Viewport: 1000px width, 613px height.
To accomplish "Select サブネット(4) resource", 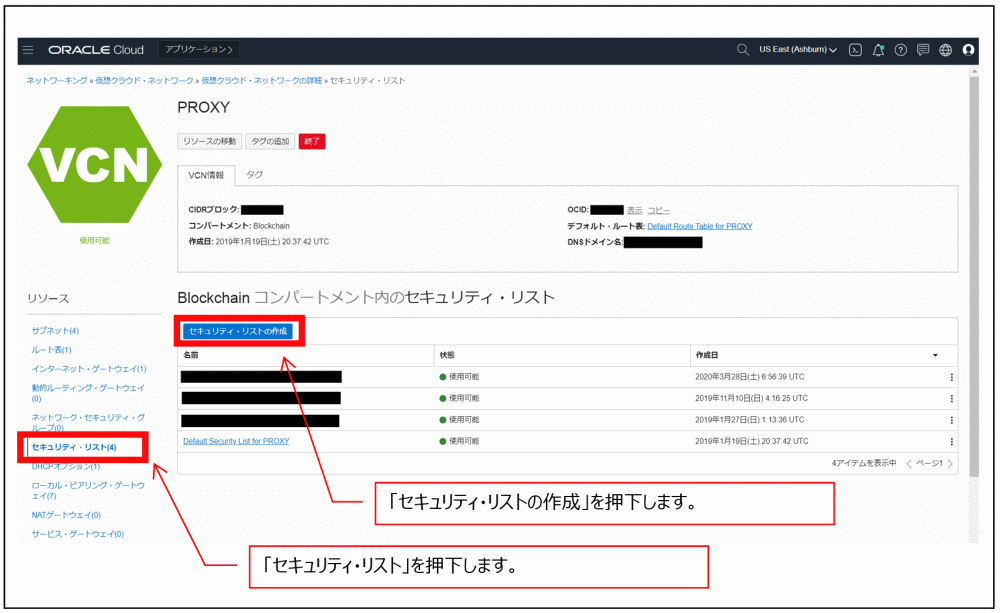I will click(x=55, y=330).
